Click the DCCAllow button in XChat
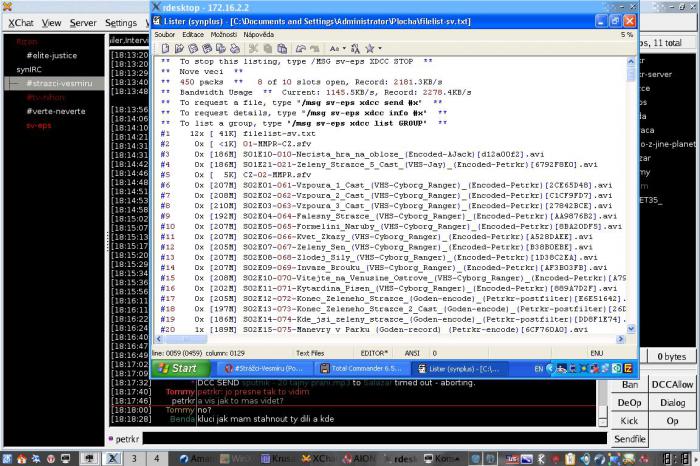The width and height of the screenshot is (700, 466). tap(672, 385)
